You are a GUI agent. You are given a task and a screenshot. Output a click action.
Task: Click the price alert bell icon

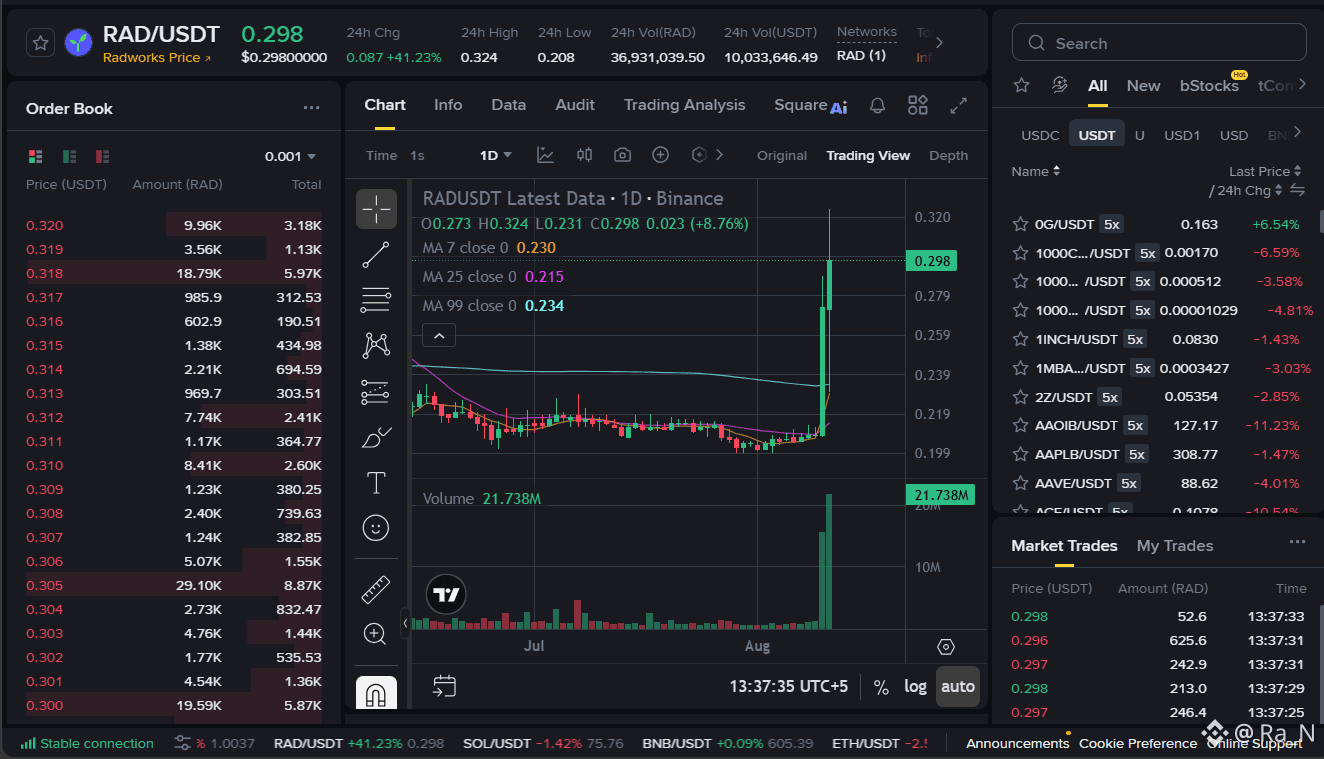877,105
